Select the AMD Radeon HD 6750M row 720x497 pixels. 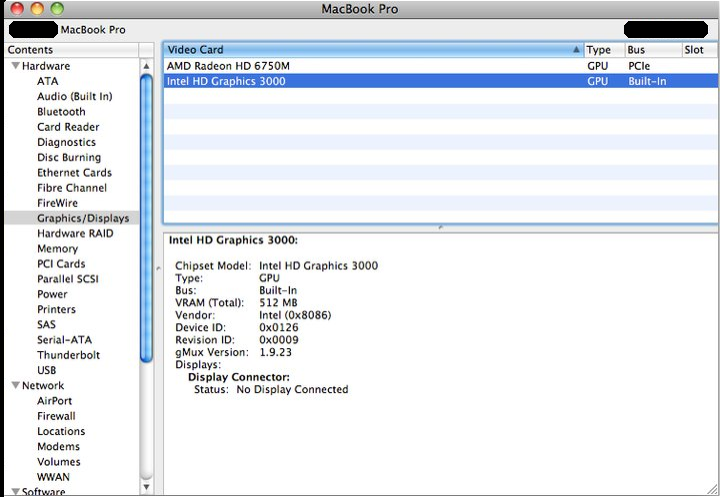tap(441, 66)
